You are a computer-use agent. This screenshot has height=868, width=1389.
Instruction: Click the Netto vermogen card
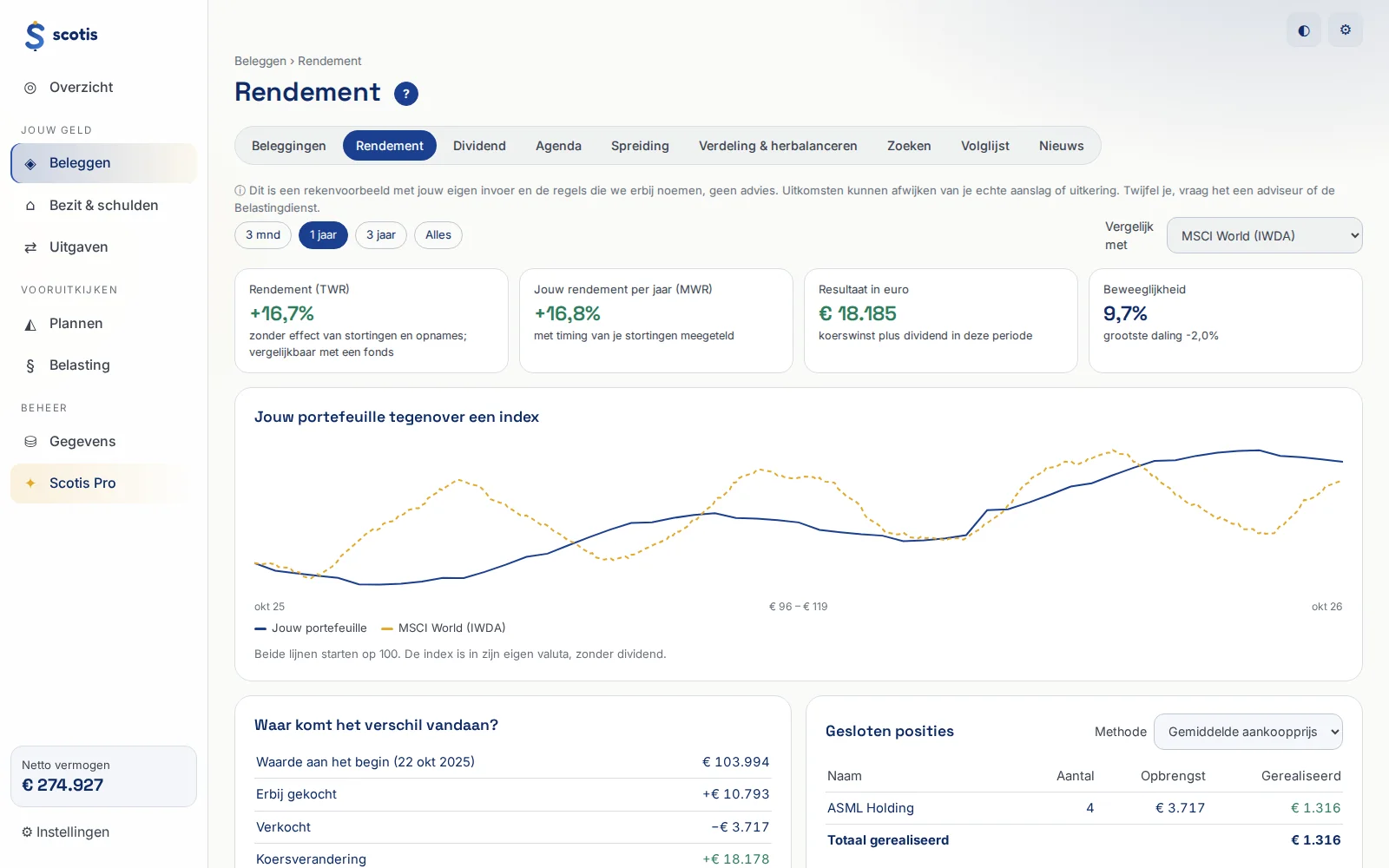point(103,777)
